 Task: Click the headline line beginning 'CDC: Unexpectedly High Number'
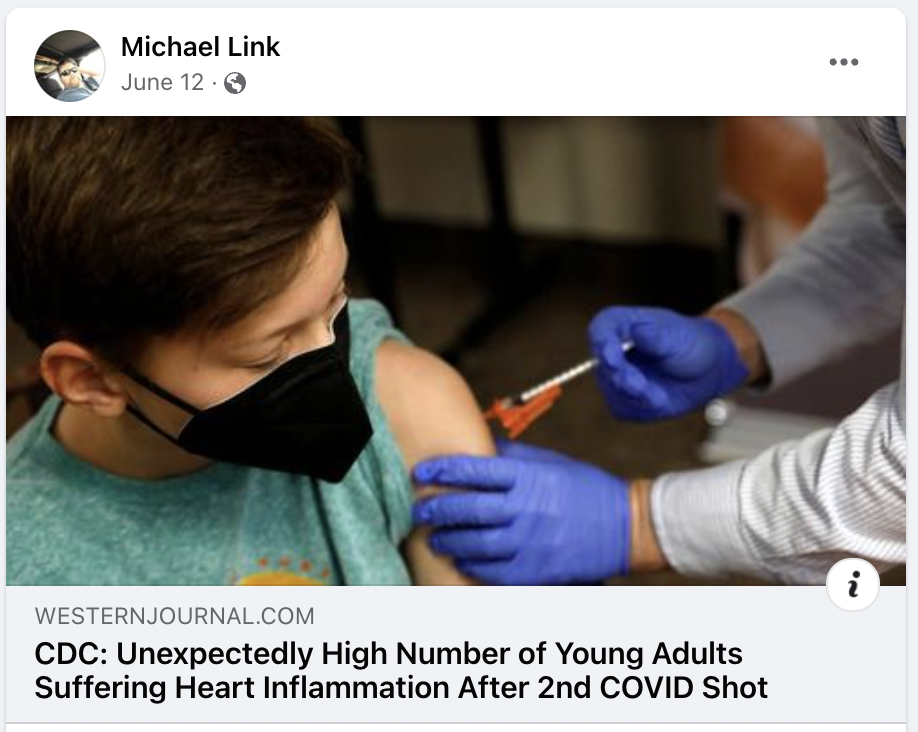coord(389,654)
